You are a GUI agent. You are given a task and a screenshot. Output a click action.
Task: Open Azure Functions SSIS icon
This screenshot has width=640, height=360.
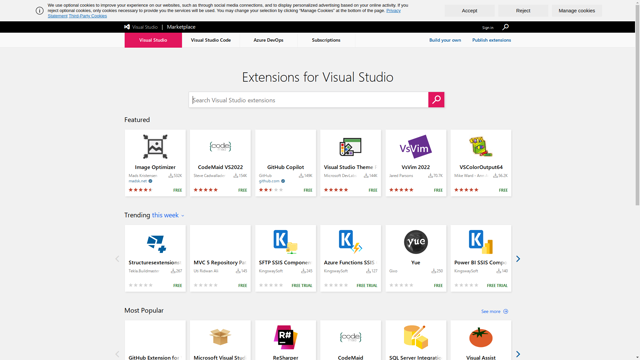point(350,242)
